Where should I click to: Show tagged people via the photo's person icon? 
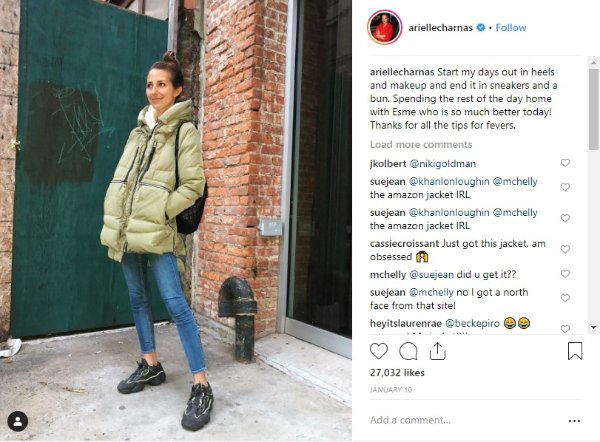(x=18, y=421)
